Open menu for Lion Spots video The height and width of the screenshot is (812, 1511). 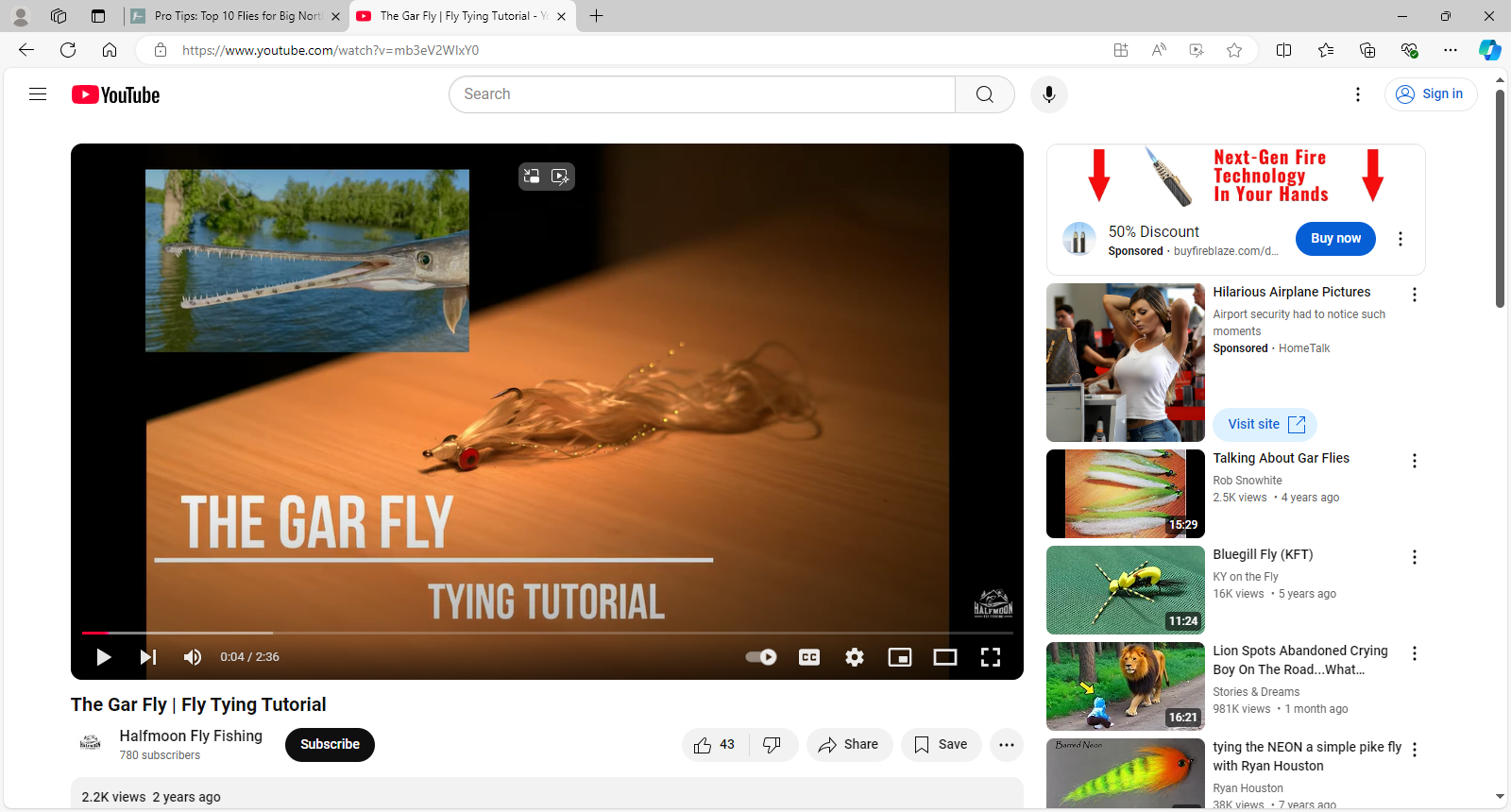coord(1415,653)
